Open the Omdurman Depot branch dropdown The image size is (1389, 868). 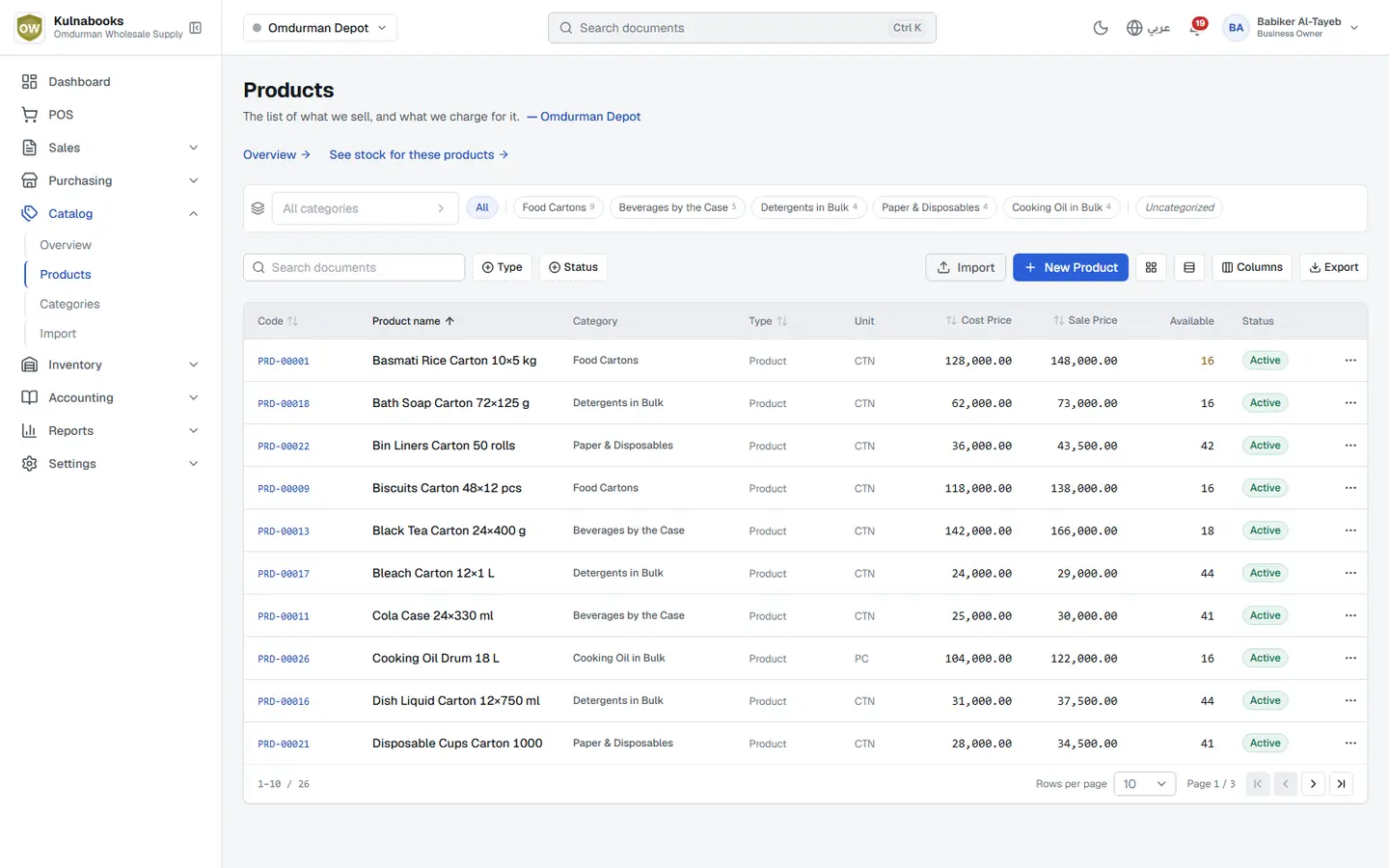click(x=320, y=28)
